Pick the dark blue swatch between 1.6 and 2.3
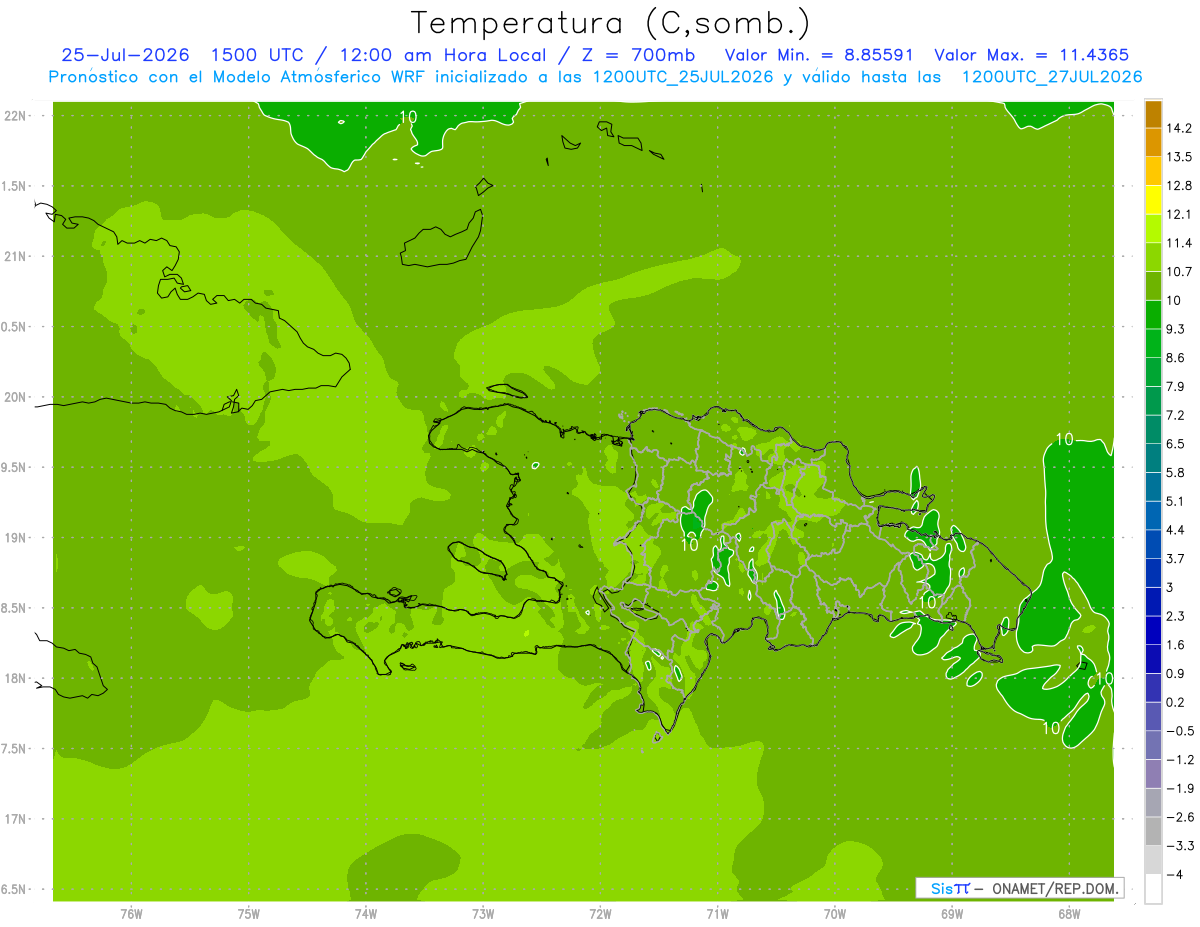 click(1153, 630)
